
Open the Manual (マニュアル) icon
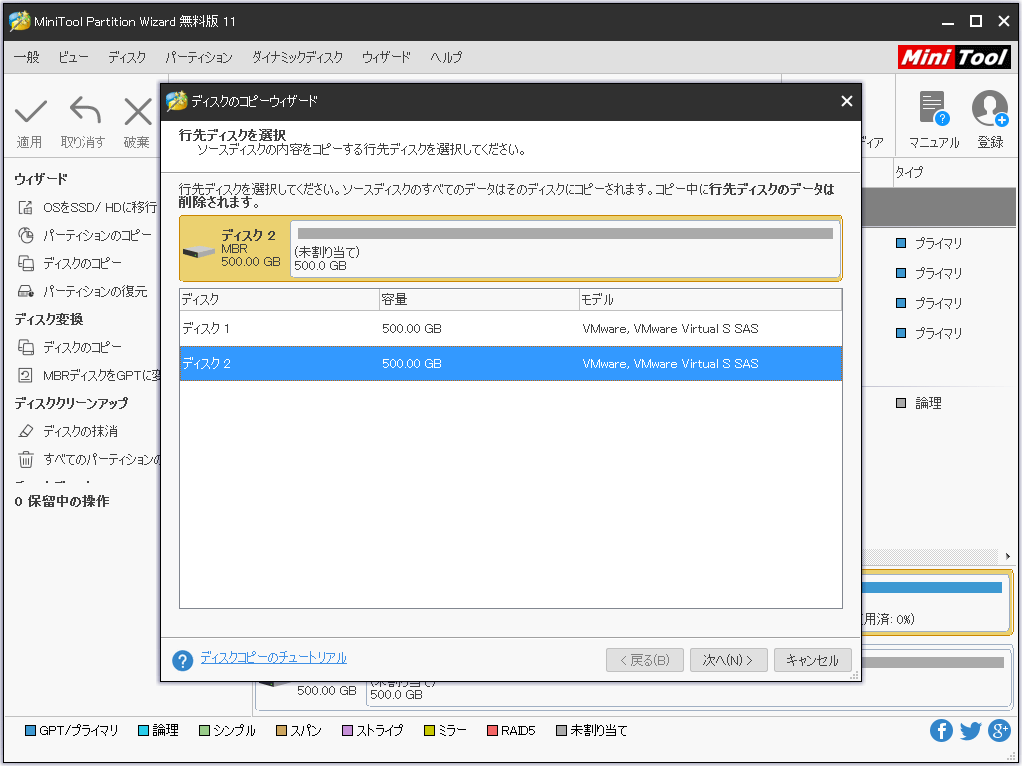tap(933, 109)
